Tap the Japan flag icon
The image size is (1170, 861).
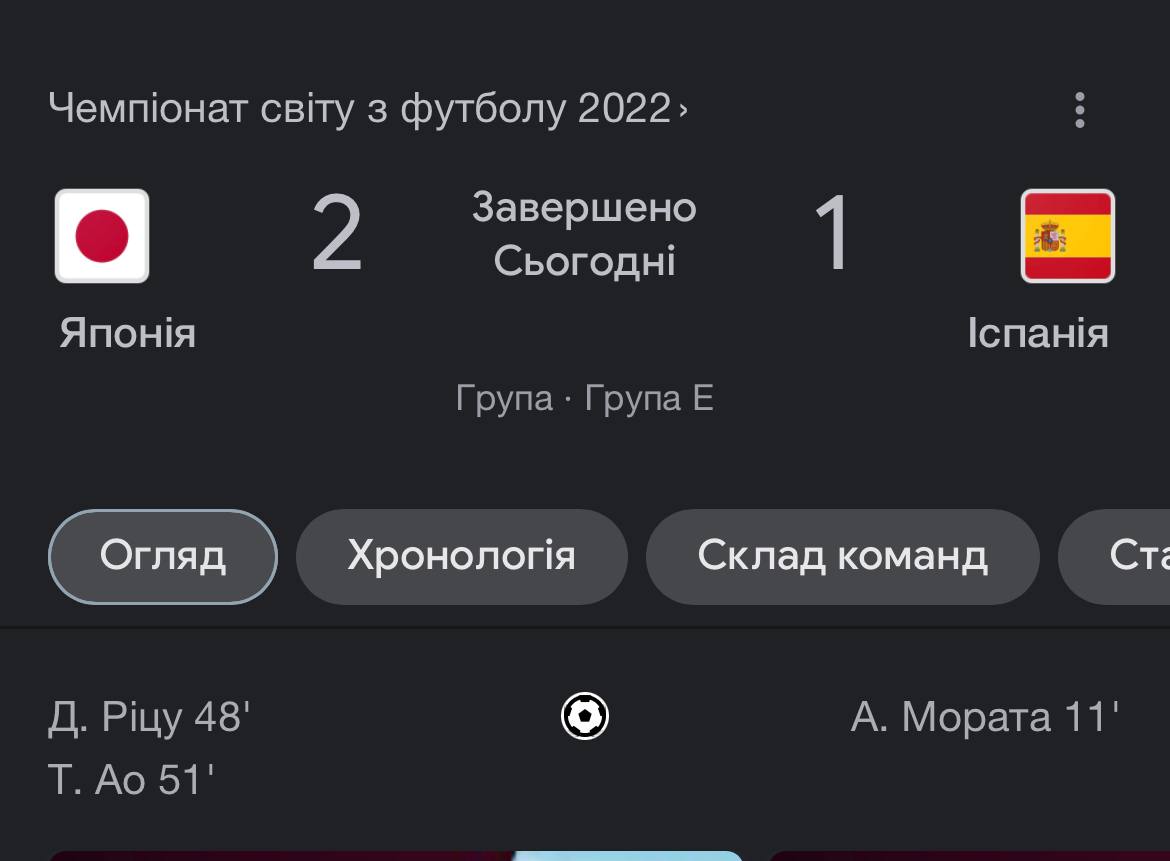click(102, 236)
